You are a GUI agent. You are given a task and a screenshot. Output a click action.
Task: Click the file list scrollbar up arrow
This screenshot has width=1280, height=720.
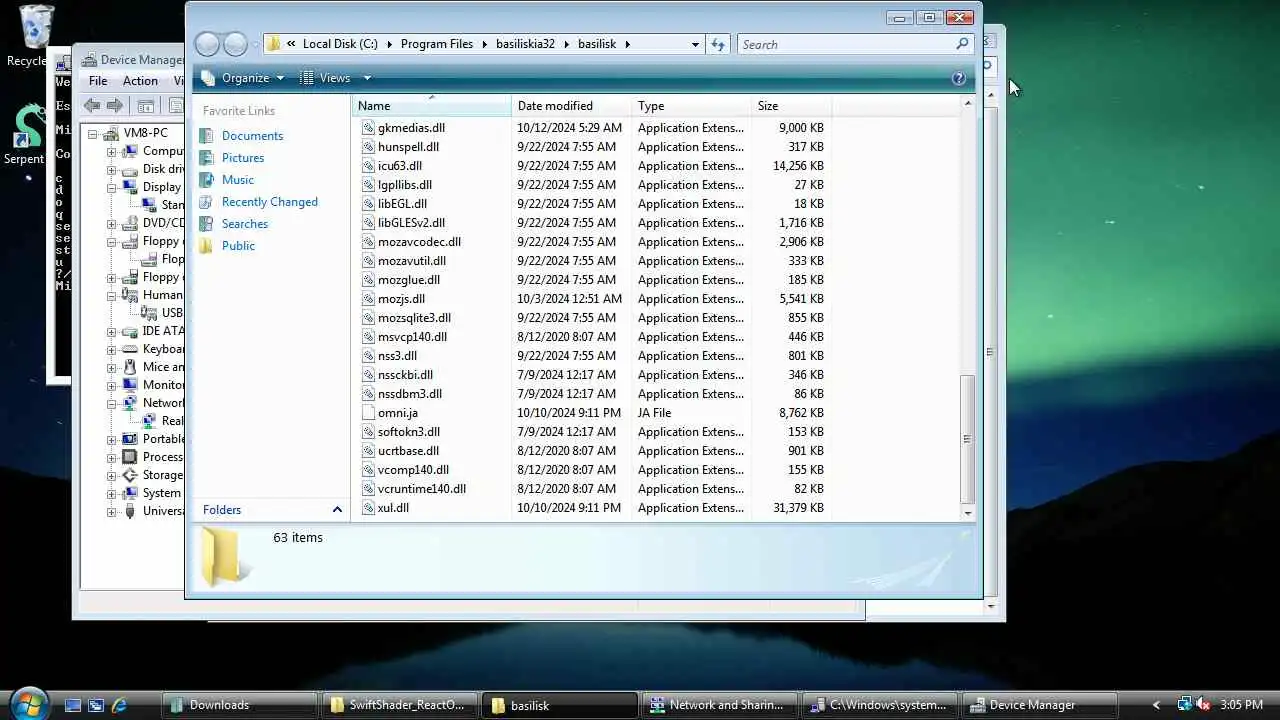[x=967, y=104]
